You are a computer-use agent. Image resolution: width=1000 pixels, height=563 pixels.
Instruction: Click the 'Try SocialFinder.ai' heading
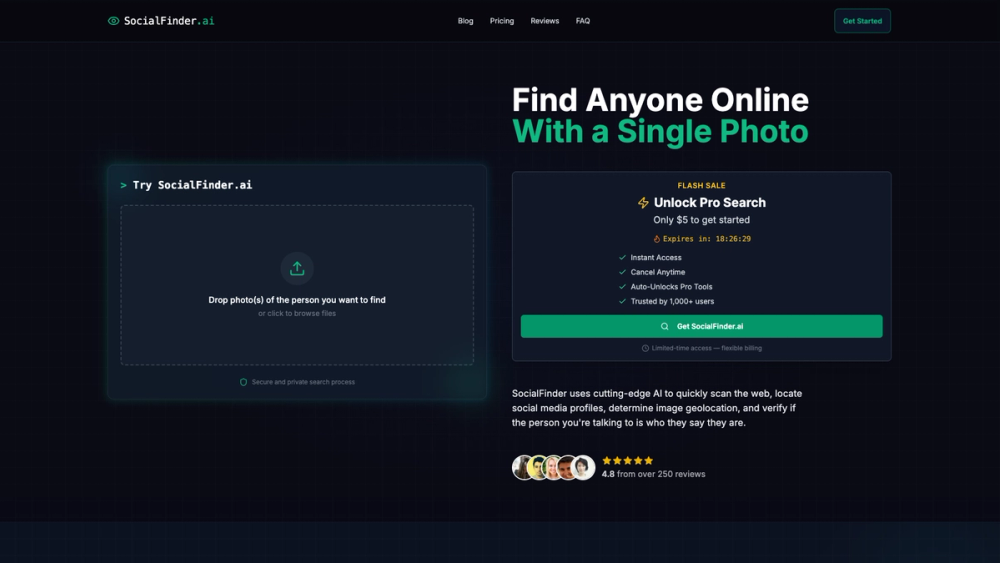pyautogui.click(x=192, y=185)
